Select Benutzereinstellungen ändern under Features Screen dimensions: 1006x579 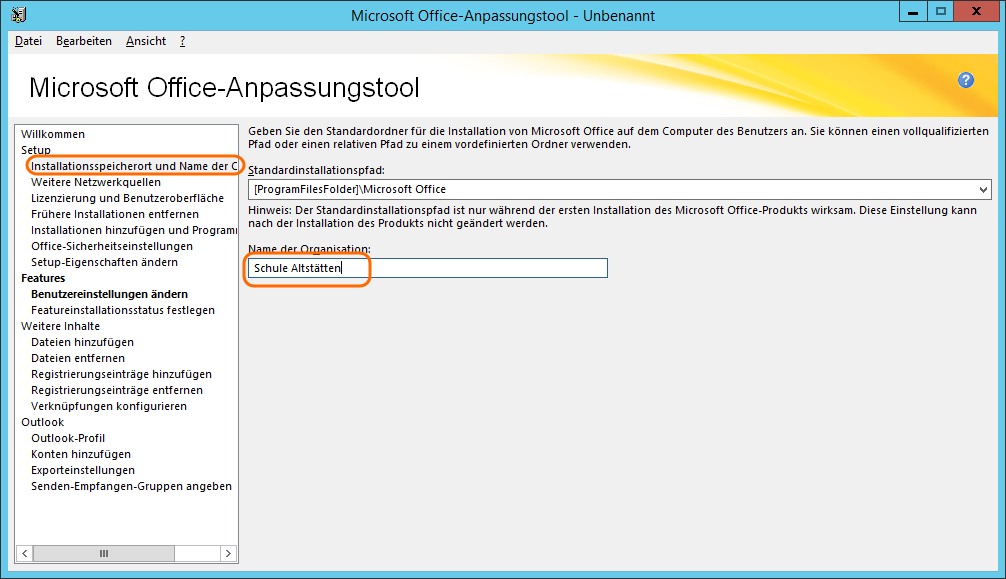(109, 294)
